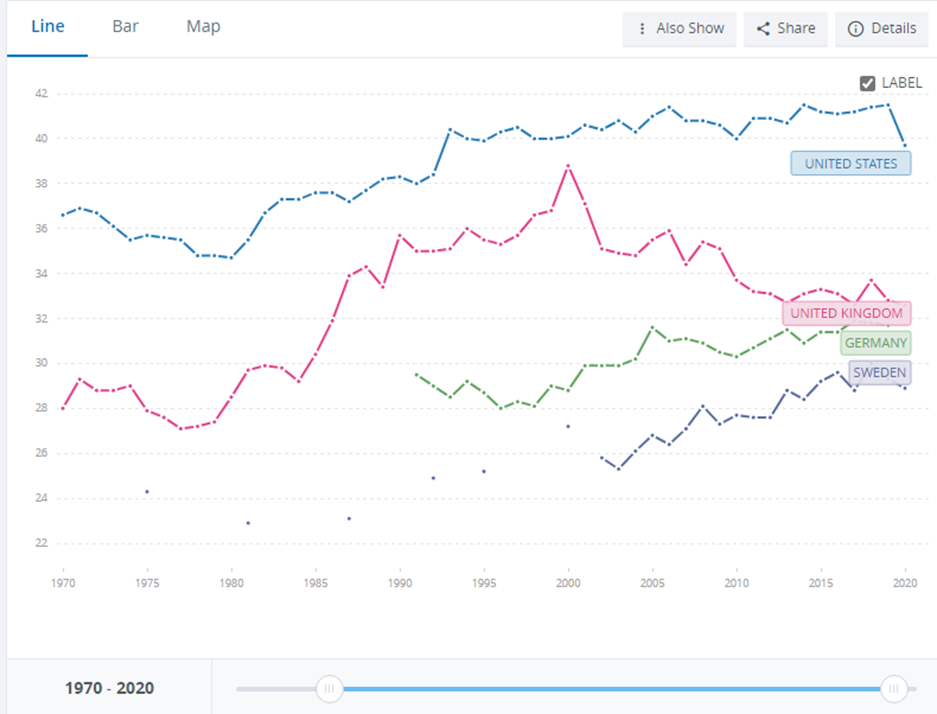Open the Map view tab

(x=203, y=27)
